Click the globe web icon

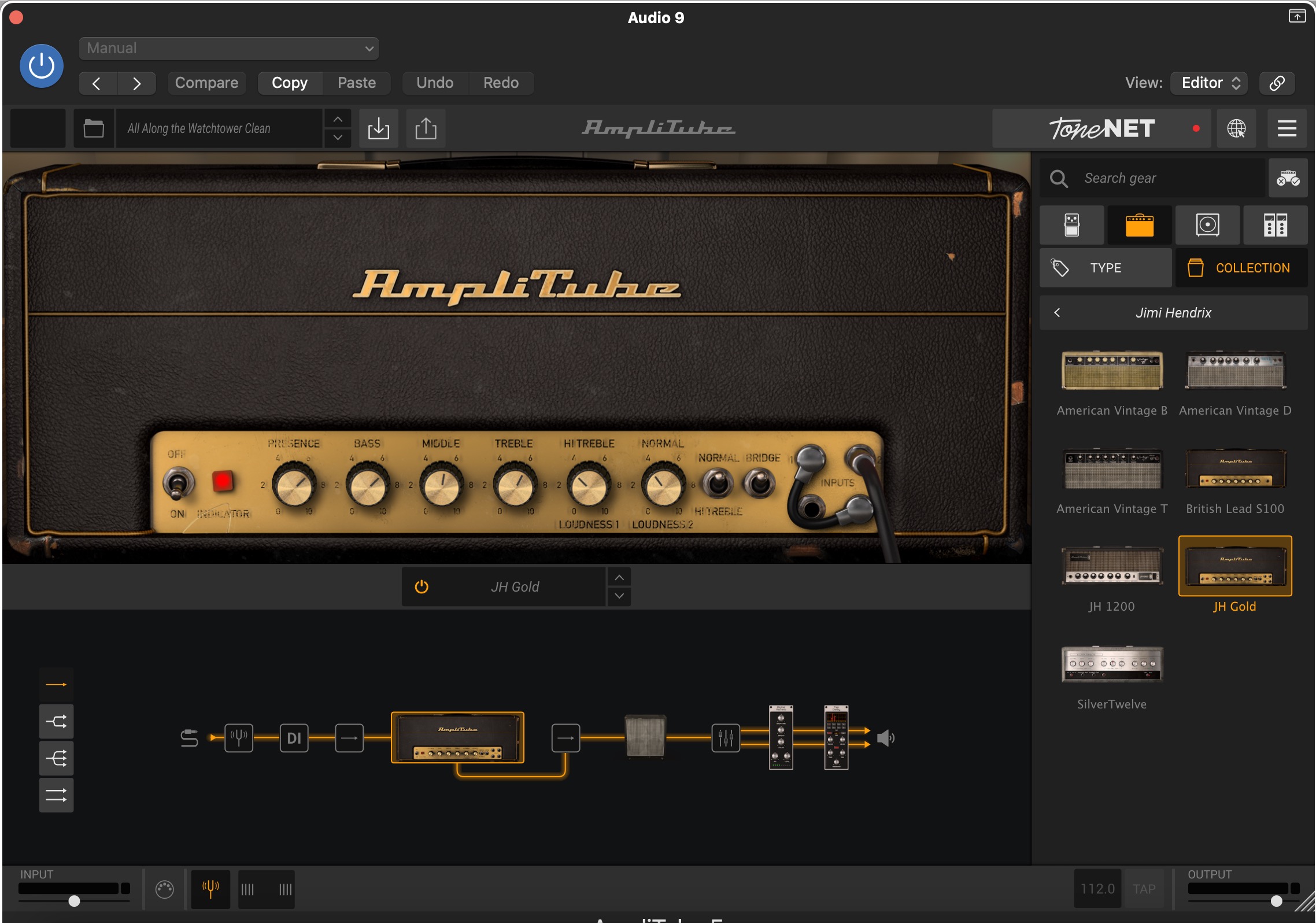[1236, 128]
